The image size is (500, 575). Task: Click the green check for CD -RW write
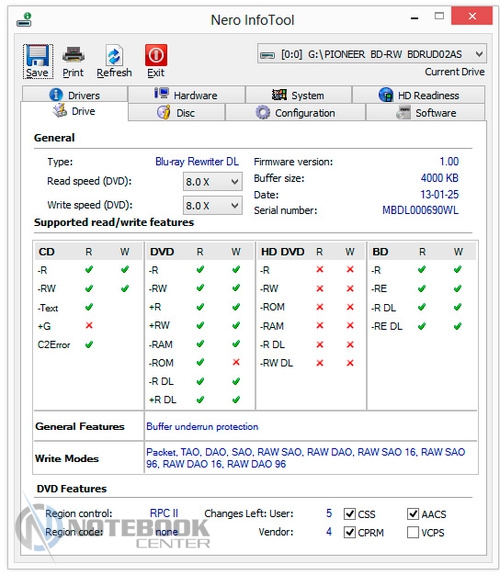pyautogui.click(x=125, y=288)
